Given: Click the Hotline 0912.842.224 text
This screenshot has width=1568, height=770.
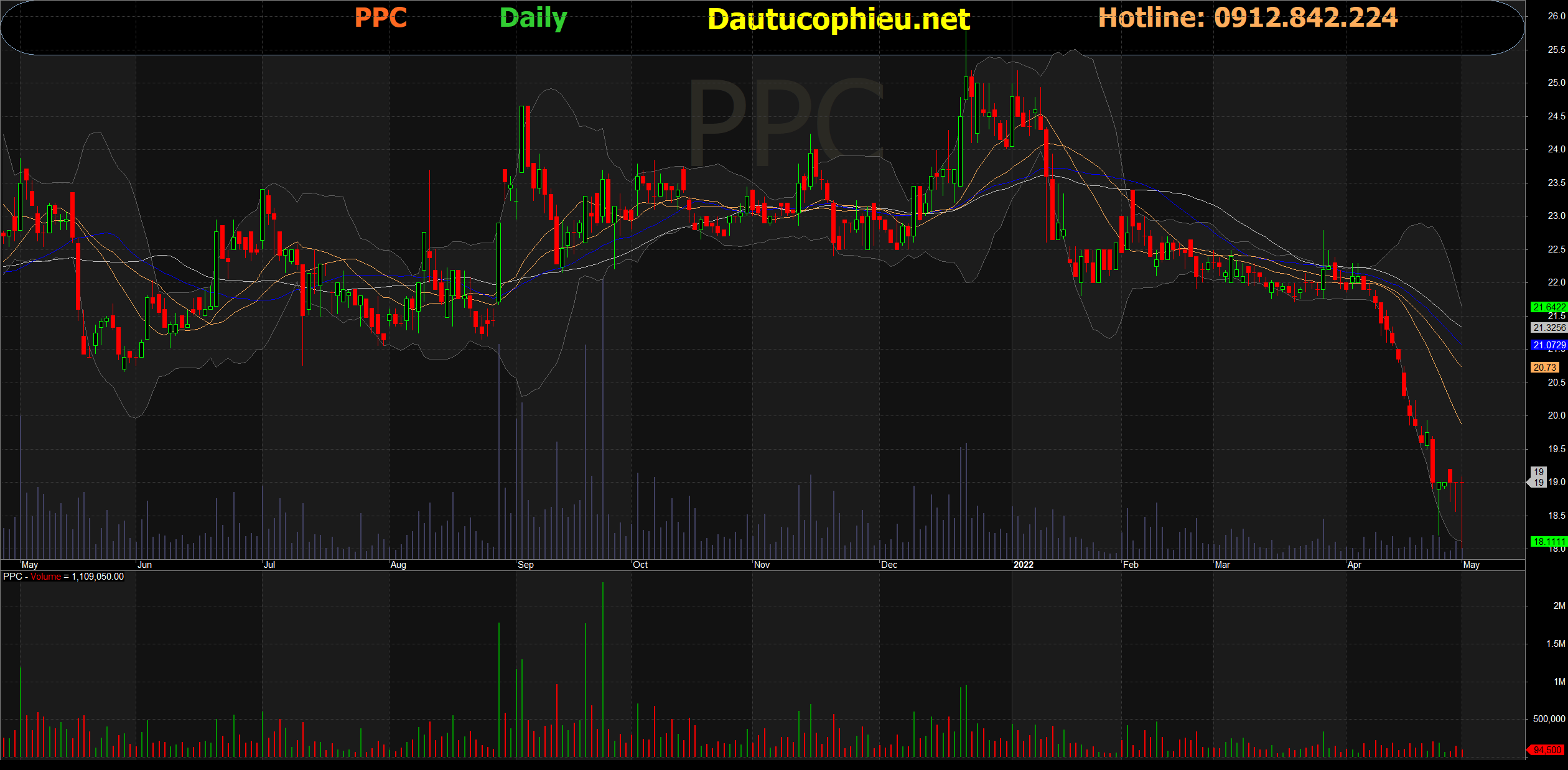Looking at the screenshot, I should 1248,17.
